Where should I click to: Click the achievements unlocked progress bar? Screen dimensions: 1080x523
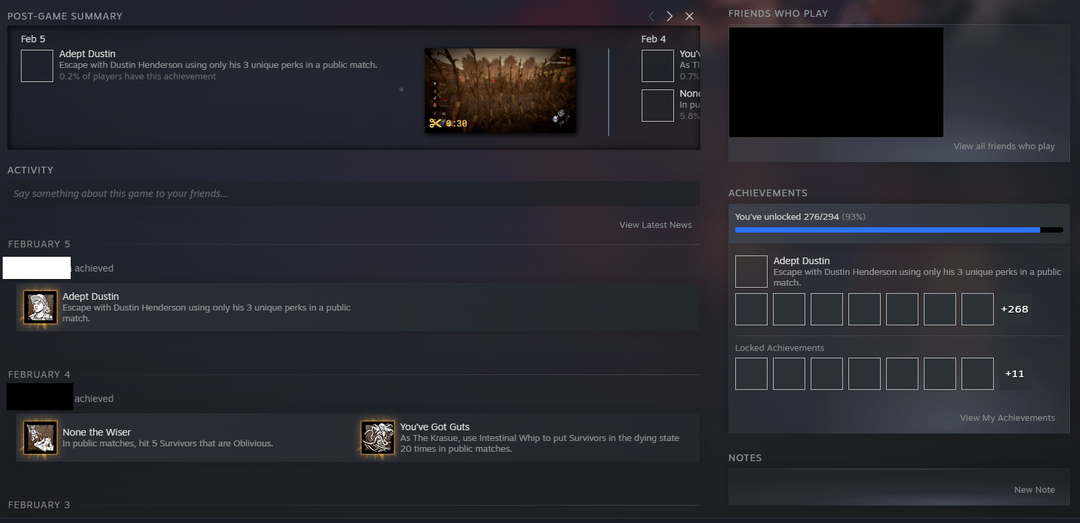(897, 230)
